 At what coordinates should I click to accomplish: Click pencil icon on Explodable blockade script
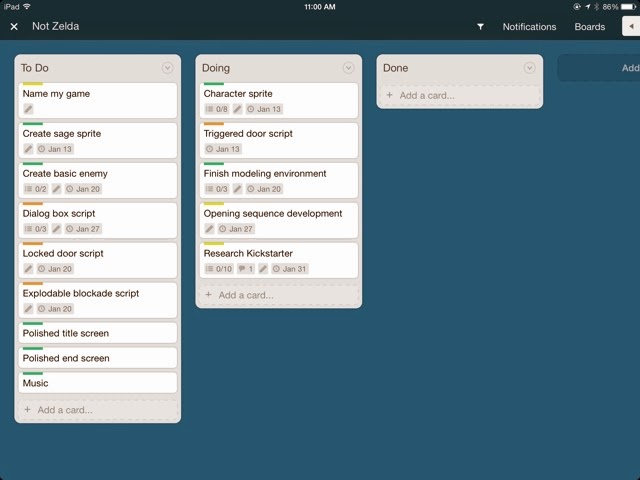[28, 309]
